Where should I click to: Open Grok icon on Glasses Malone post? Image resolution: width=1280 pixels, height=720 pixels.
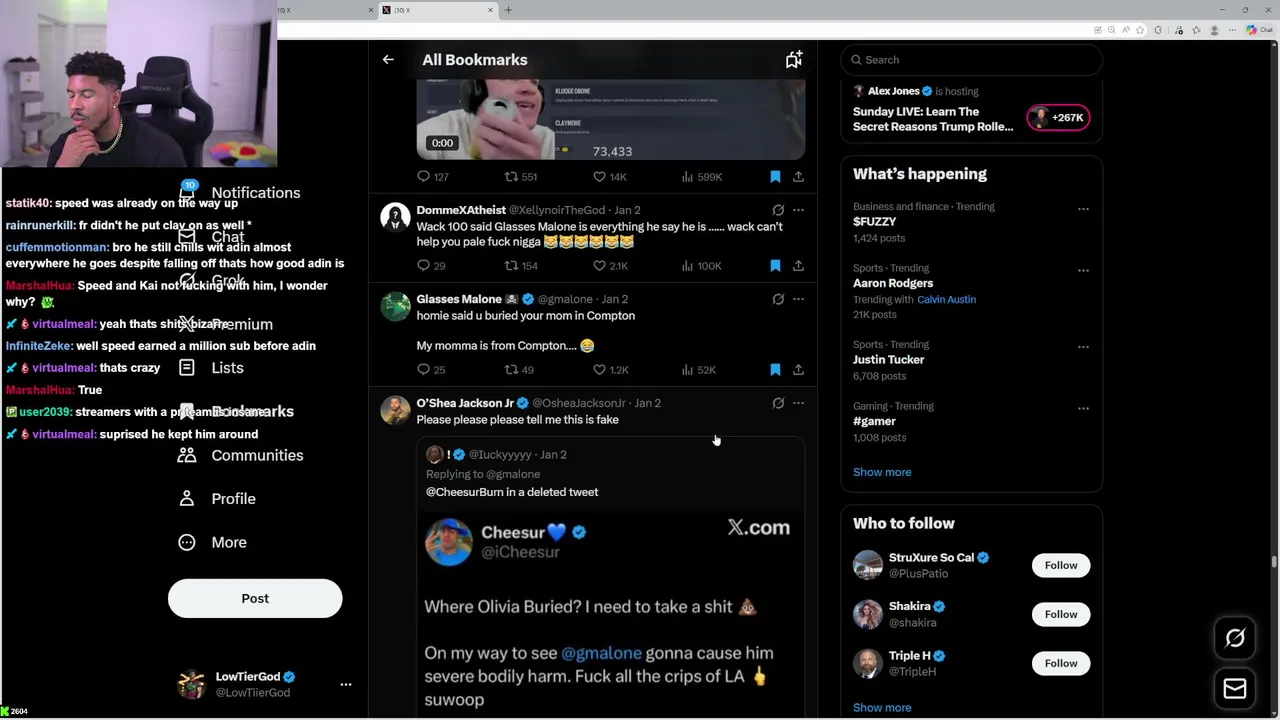tap(778, 299)
